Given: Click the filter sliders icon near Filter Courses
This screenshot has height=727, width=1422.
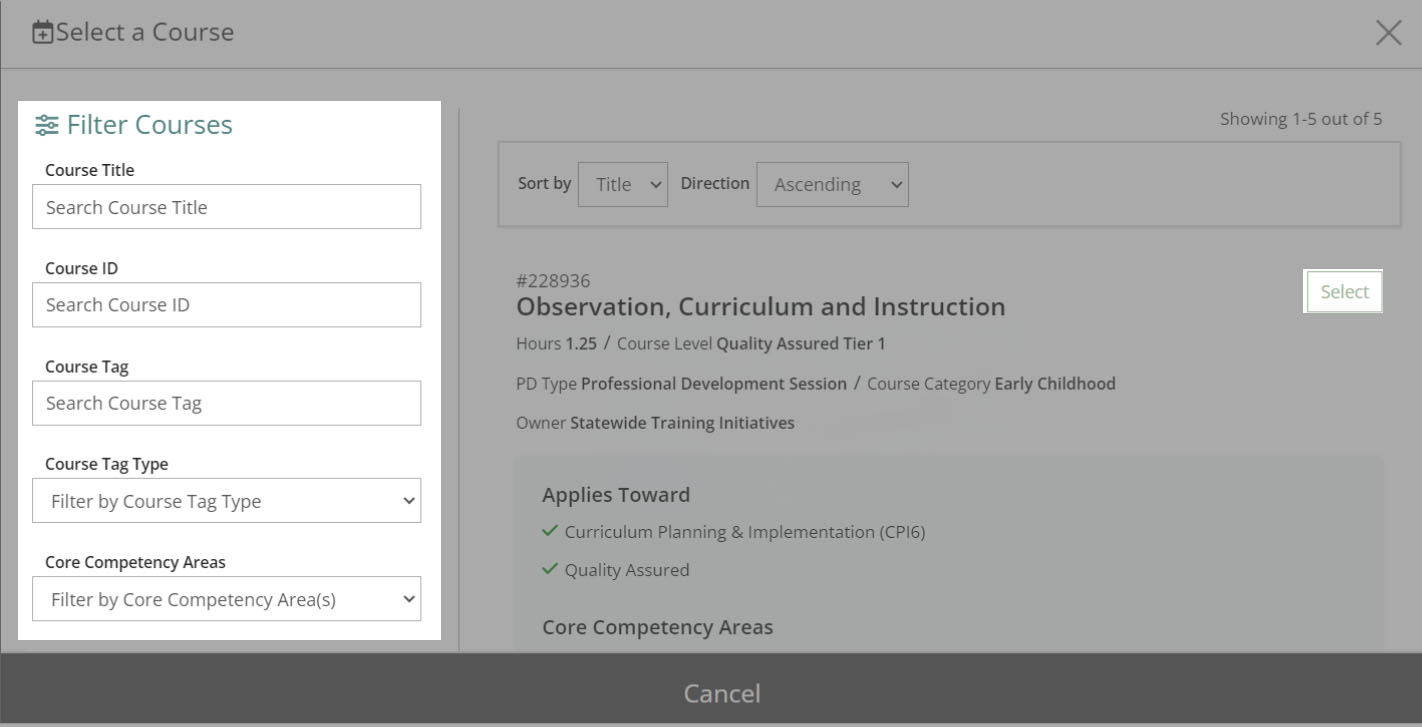Looking at the screenshot, I should pos(47,124).
